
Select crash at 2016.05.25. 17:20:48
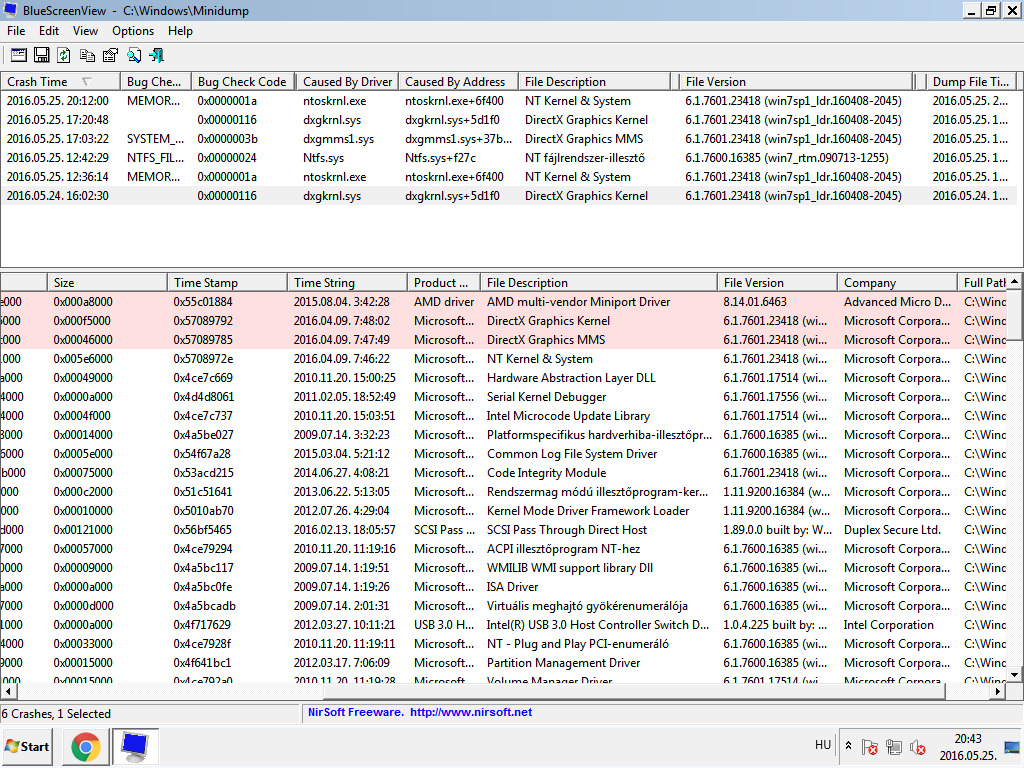point(508,120)
